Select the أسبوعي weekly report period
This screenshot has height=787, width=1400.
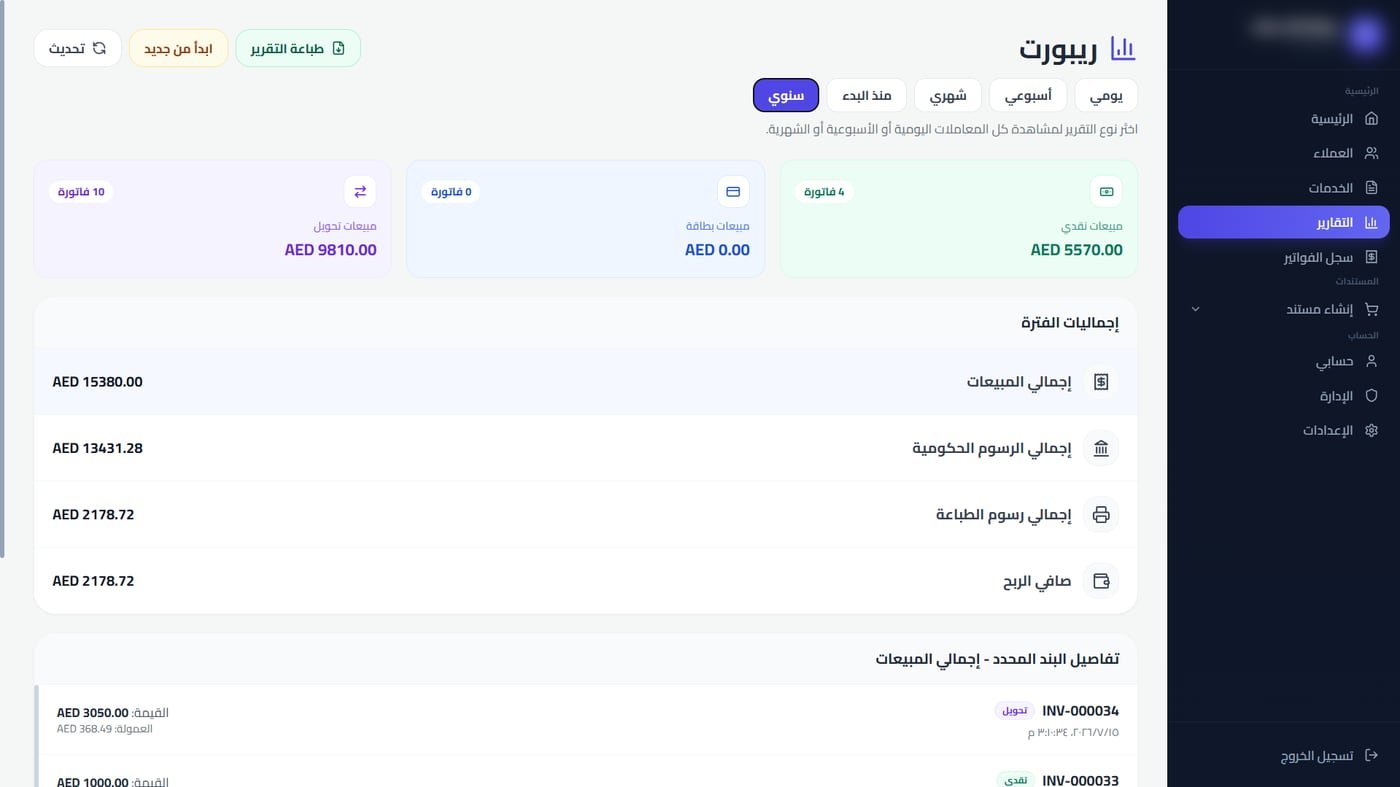[1028, 95]
